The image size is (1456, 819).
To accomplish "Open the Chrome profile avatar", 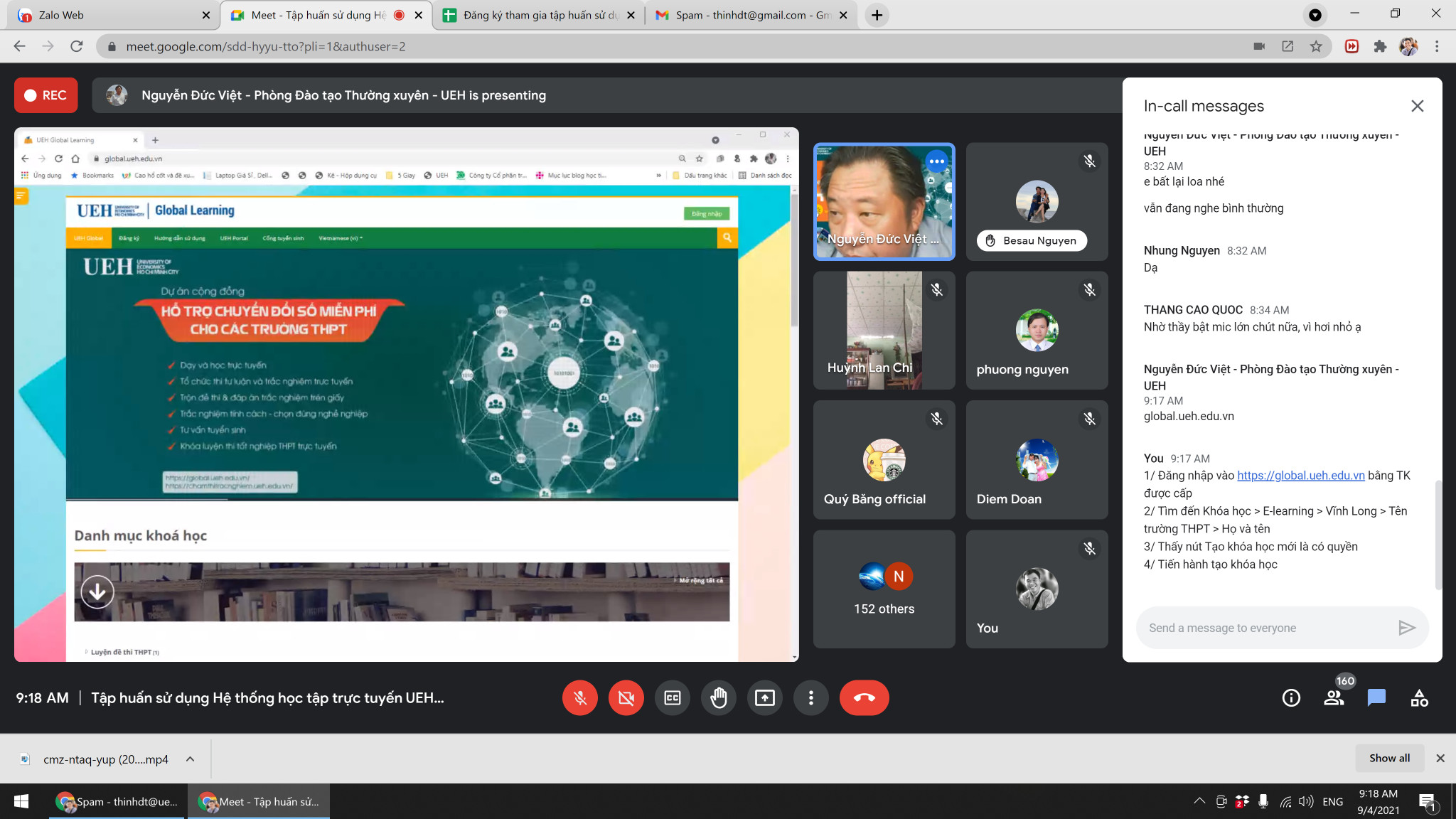I will click(1408, 46).
